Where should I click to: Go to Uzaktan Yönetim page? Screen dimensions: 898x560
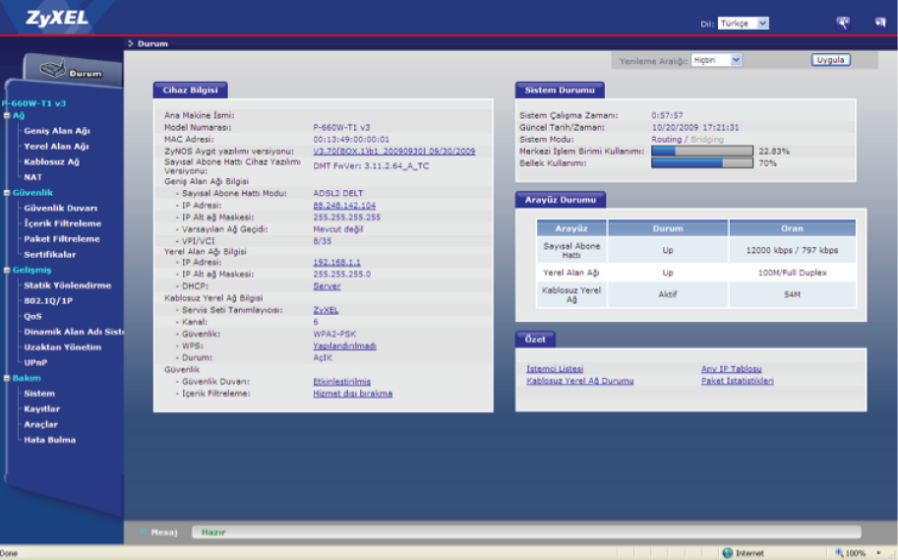(x=62, y=347)
